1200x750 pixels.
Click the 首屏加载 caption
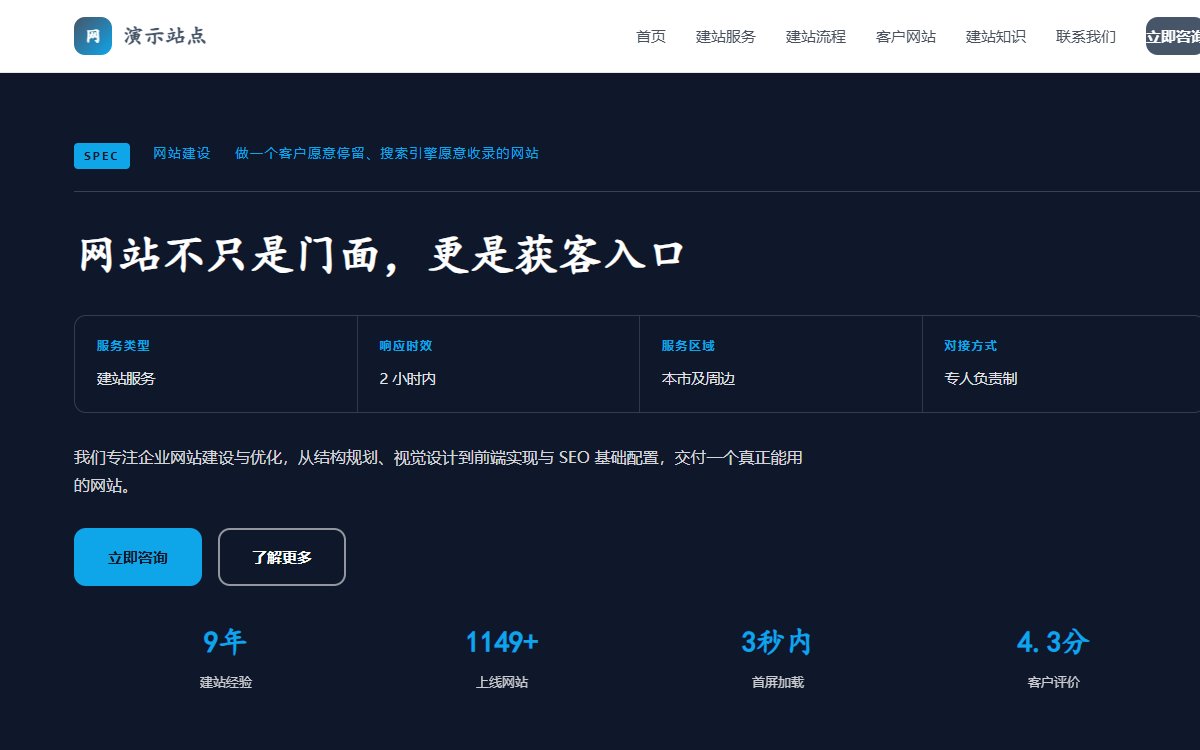[778, 683]
